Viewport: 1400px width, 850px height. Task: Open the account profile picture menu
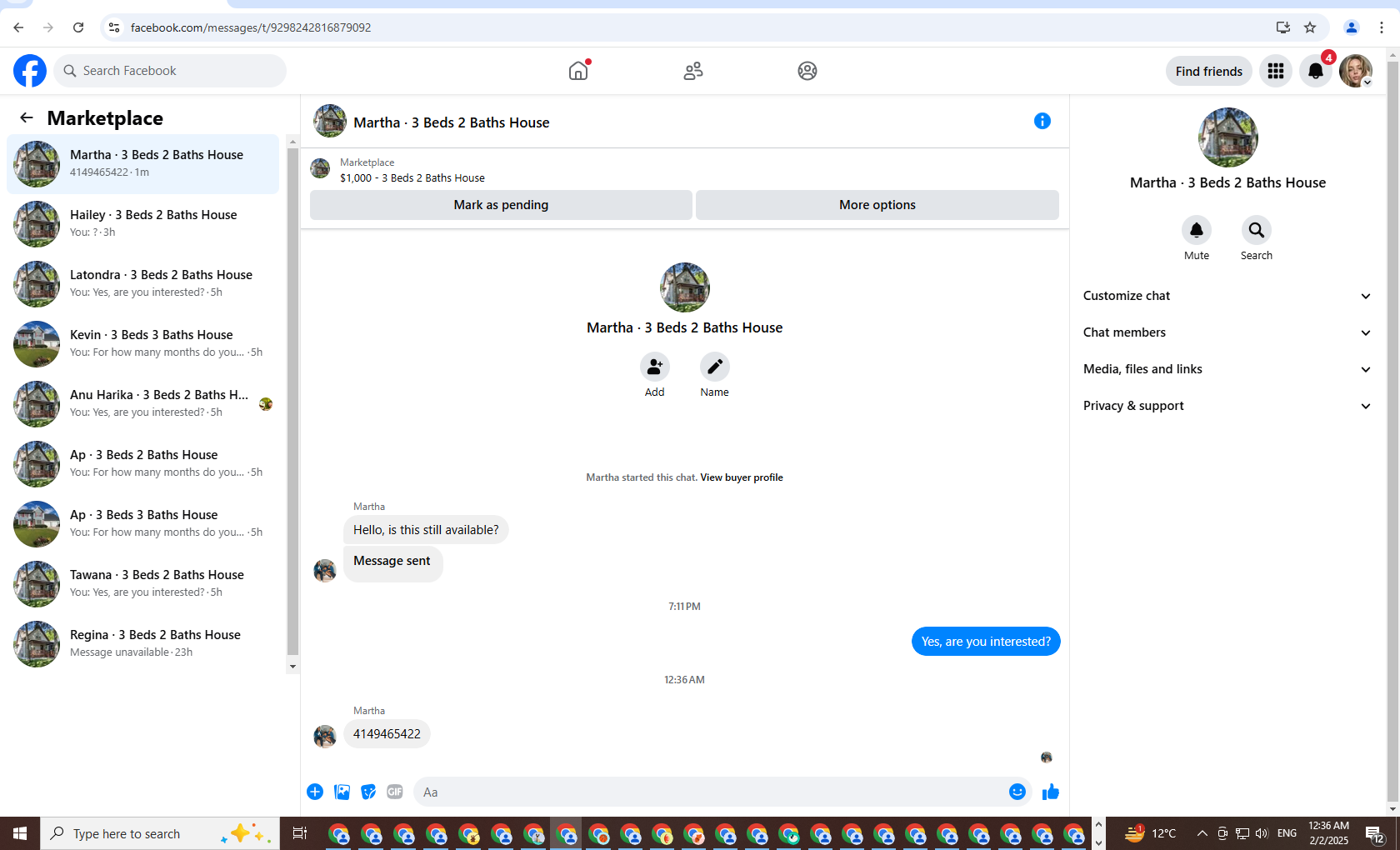tap(1356, 71)
